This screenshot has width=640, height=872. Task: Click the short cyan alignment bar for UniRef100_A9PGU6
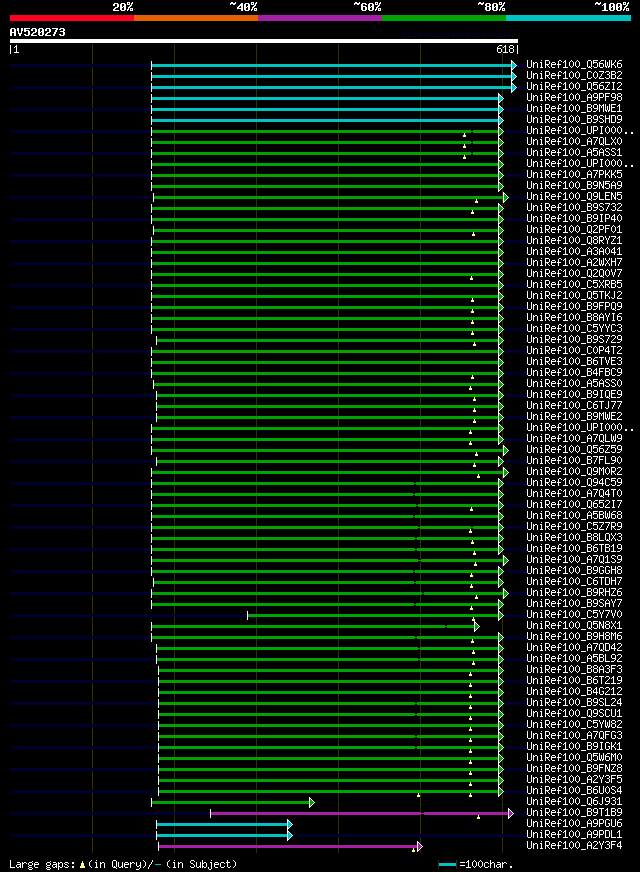[225, 825]
